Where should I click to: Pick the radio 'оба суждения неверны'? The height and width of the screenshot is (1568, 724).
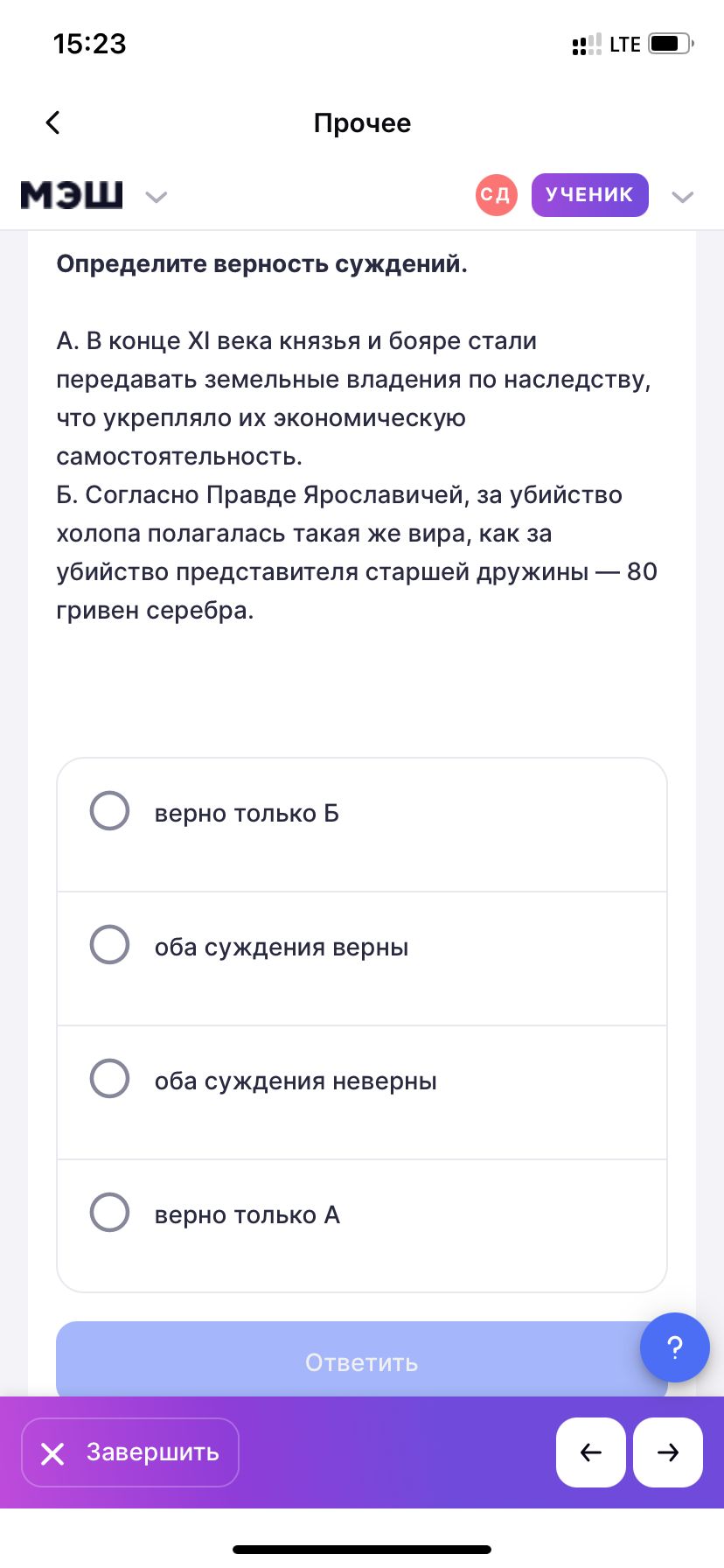110,1079
